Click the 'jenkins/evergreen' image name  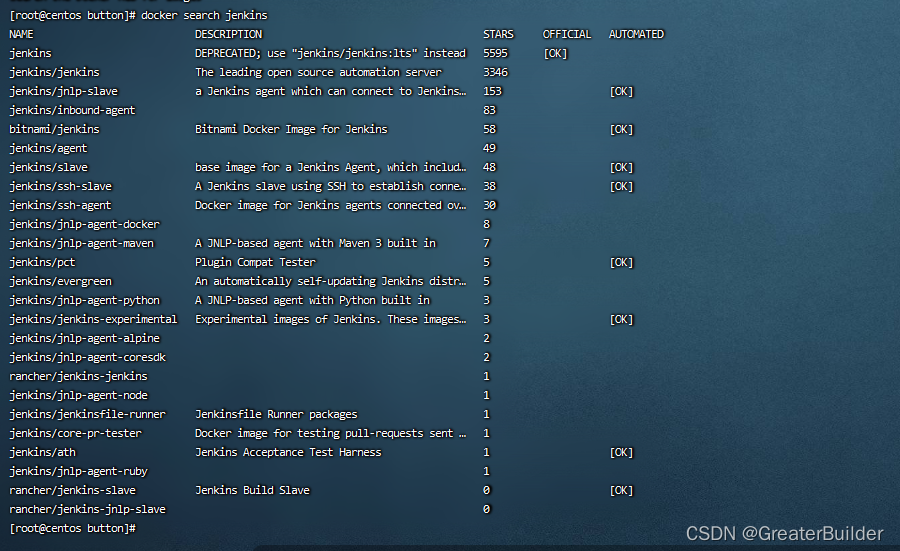pyautogui.click(x=60, y=281)
